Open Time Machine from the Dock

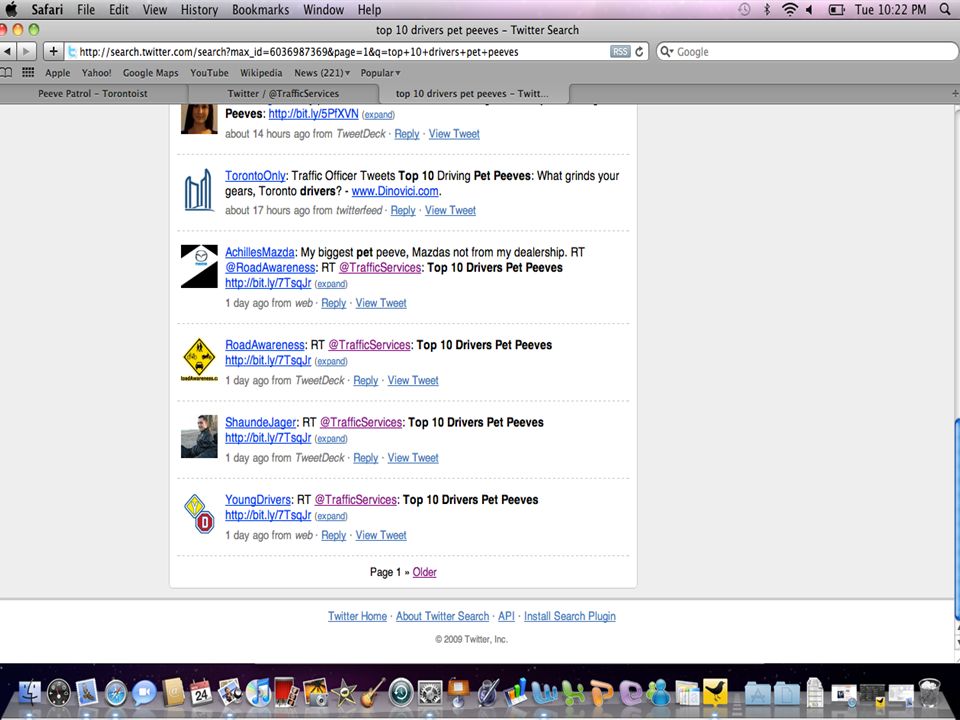click(x=401, y=693)
